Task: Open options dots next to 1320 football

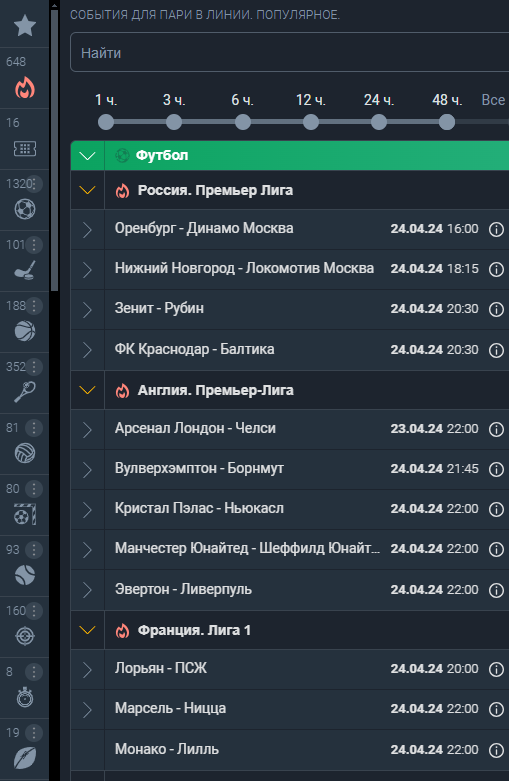Action: (x=34, y=184)
